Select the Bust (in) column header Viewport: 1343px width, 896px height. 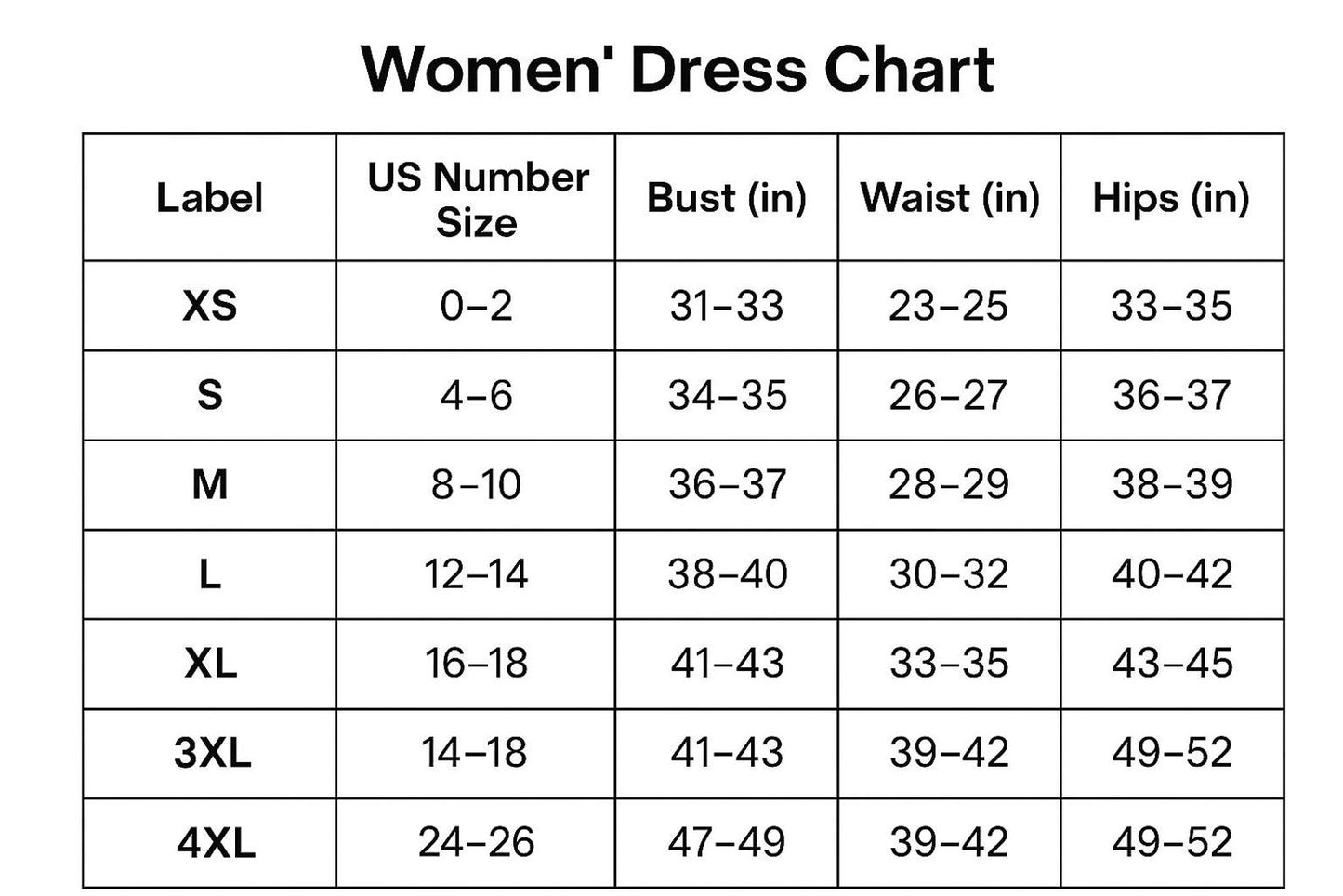(x=727, y=198)
